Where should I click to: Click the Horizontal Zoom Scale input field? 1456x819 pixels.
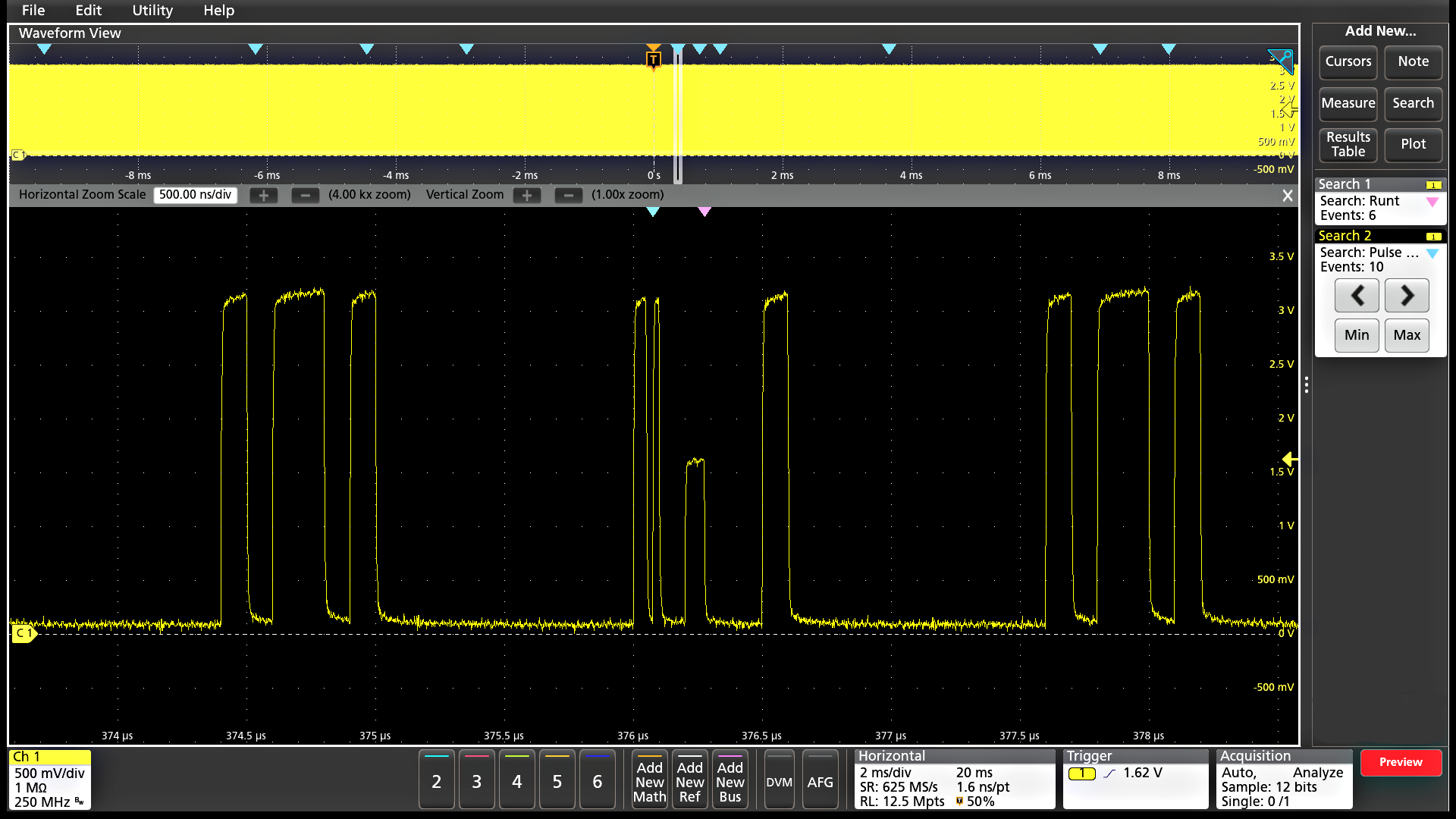click(195, 195)
